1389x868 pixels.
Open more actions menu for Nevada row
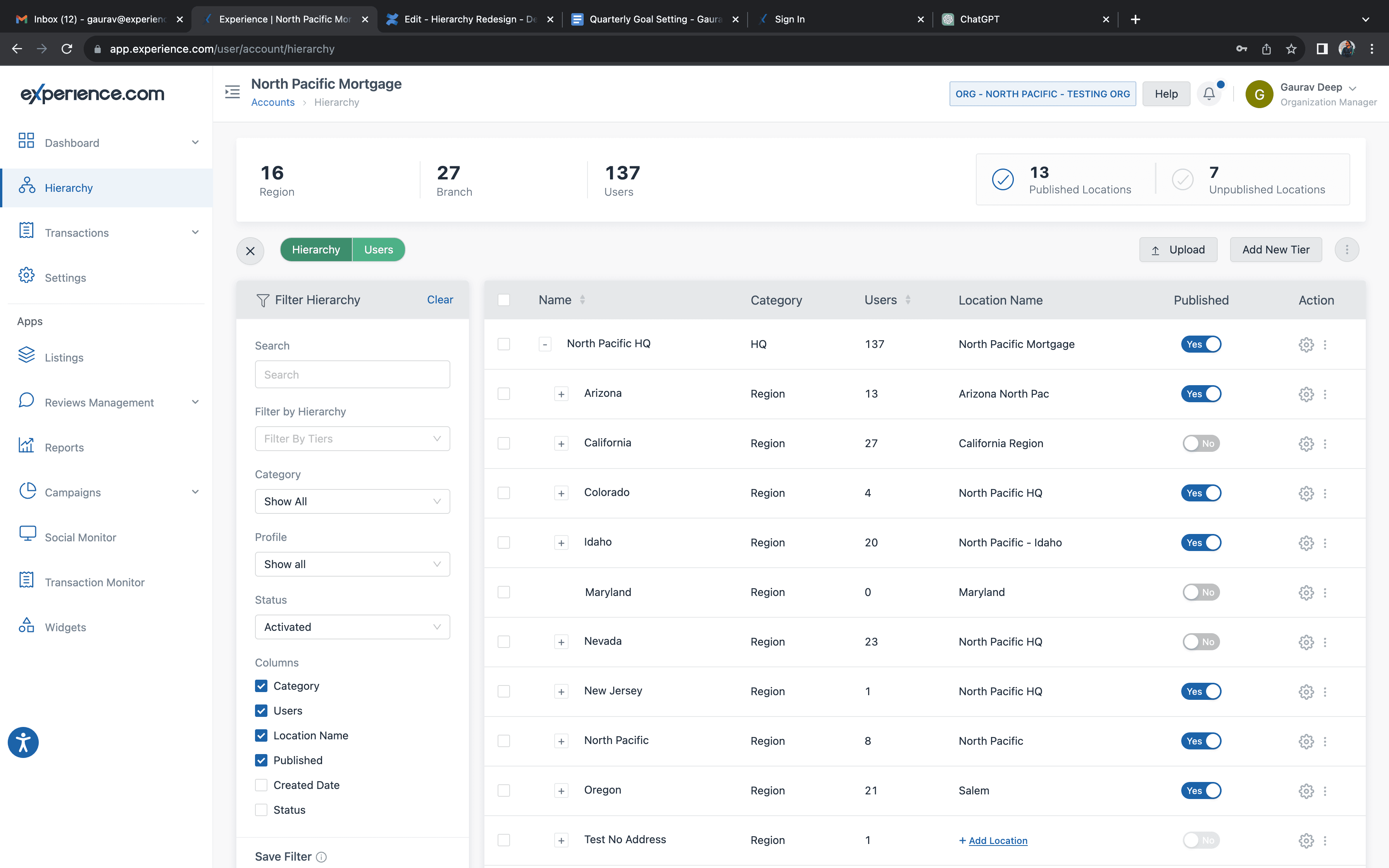1325,642
